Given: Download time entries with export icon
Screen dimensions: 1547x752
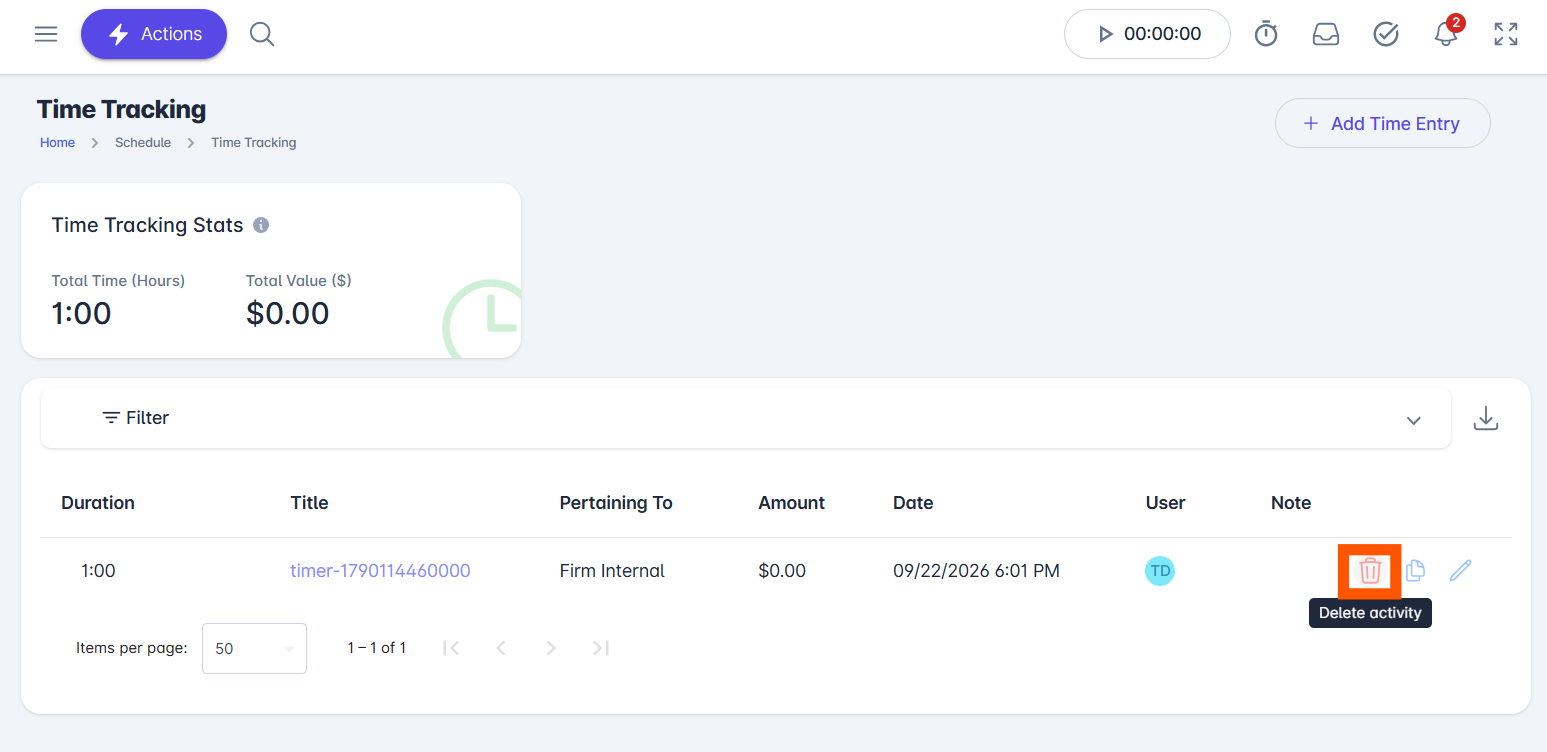Looking at the screenshot, I should [x=1486, y=418].
